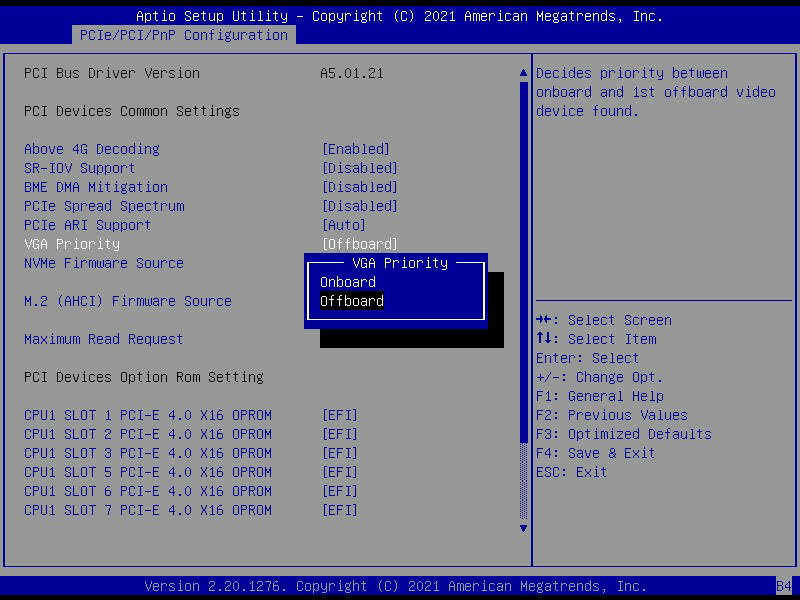The width and height of the screenshot is (800, 600).
Task: Click PCI Devices Common Settings heading
Action: pos(132,111)
